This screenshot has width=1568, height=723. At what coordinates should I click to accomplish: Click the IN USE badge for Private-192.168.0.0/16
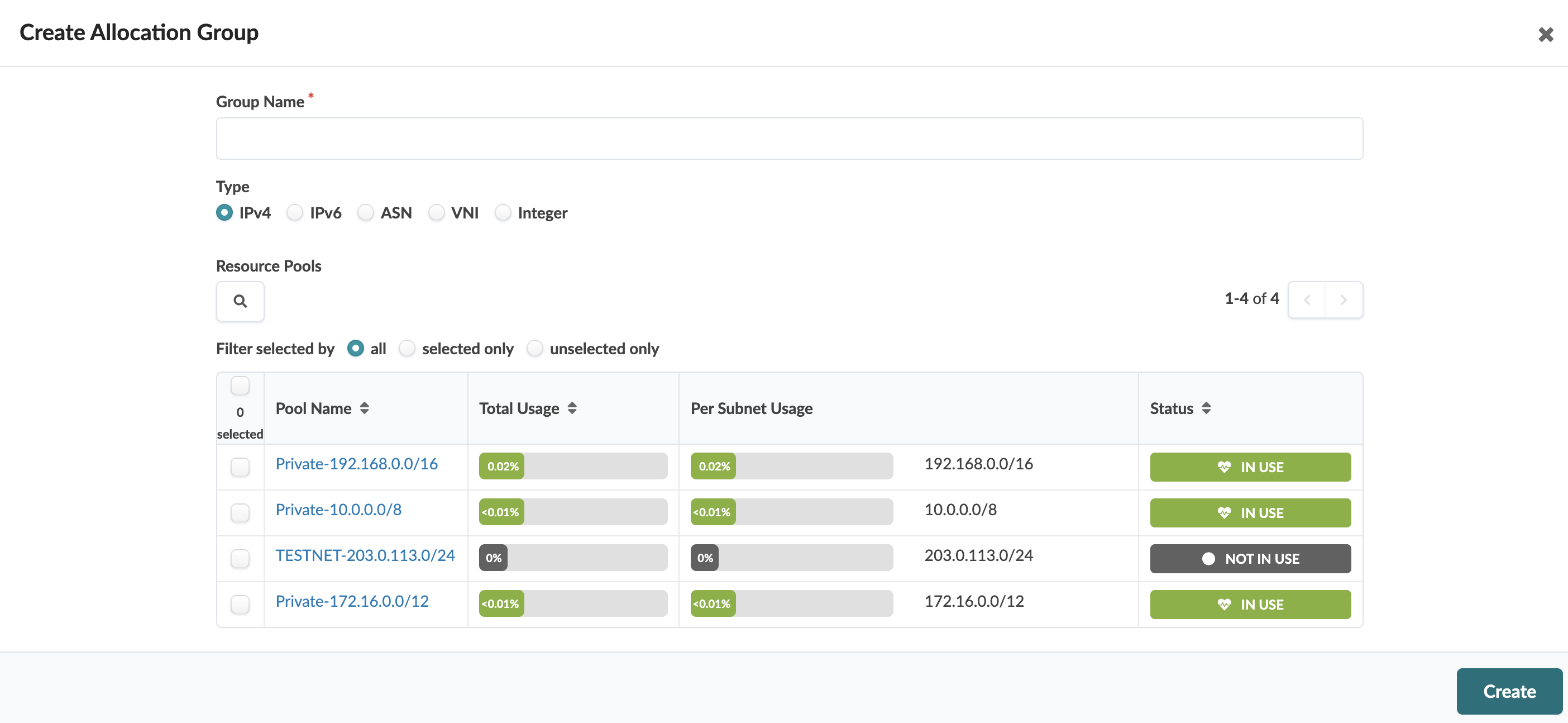[x=1250, y=467]
